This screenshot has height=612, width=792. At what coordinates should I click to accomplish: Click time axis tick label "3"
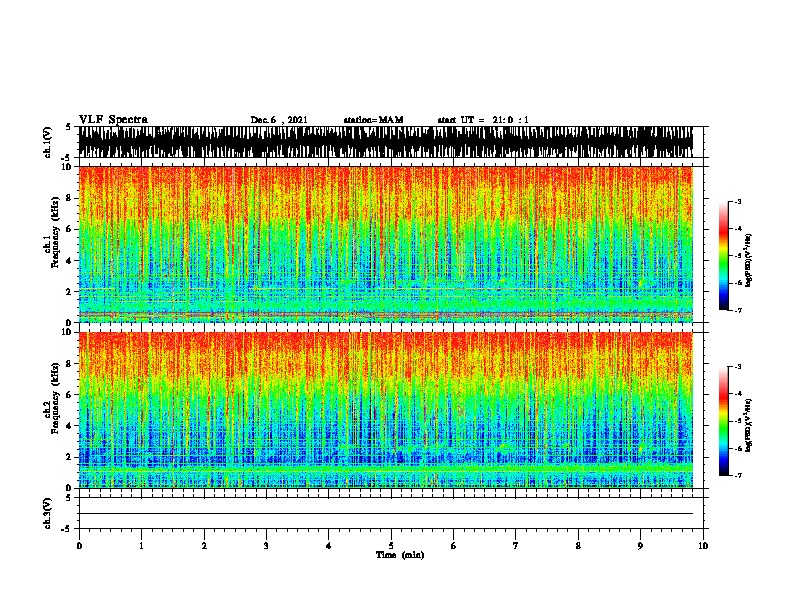(x=266, y=546)
